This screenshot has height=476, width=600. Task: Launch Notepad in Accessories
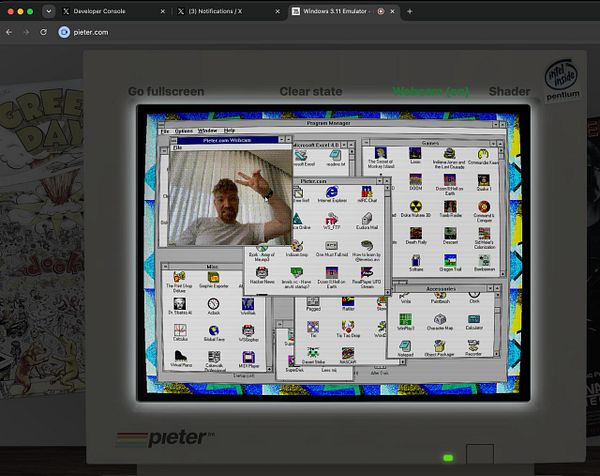[x=405, y=349]
